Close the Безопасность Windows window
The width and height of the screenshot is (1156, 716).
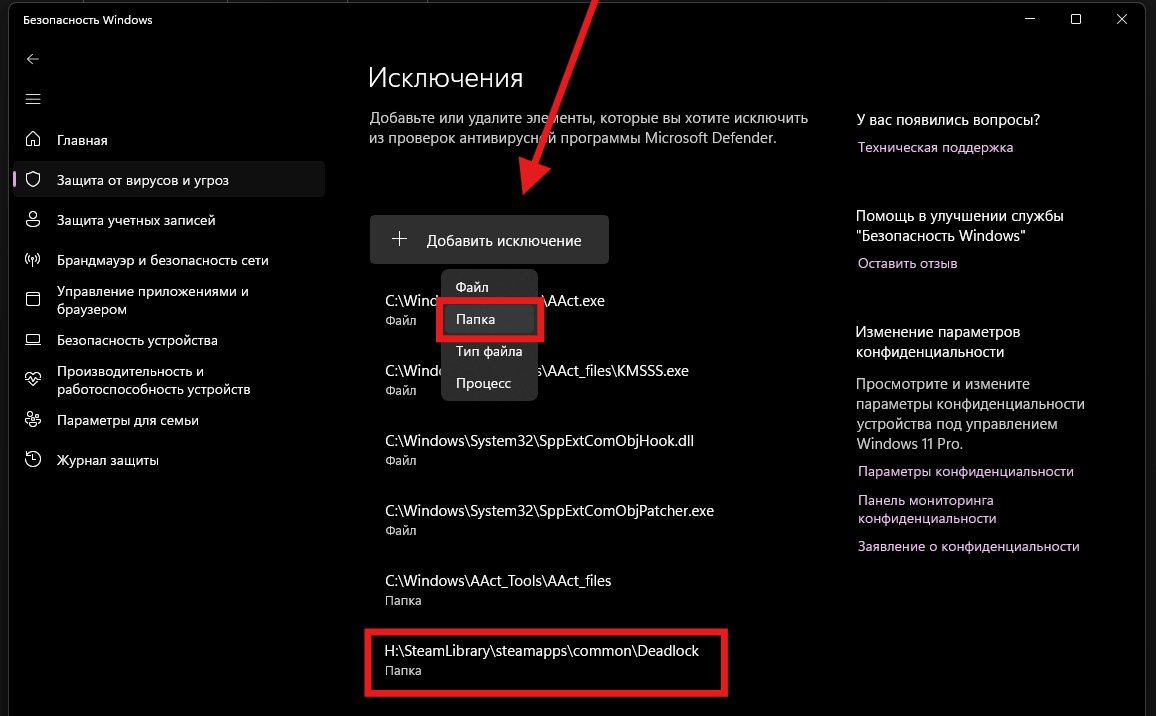click(x=1121, y=19)
